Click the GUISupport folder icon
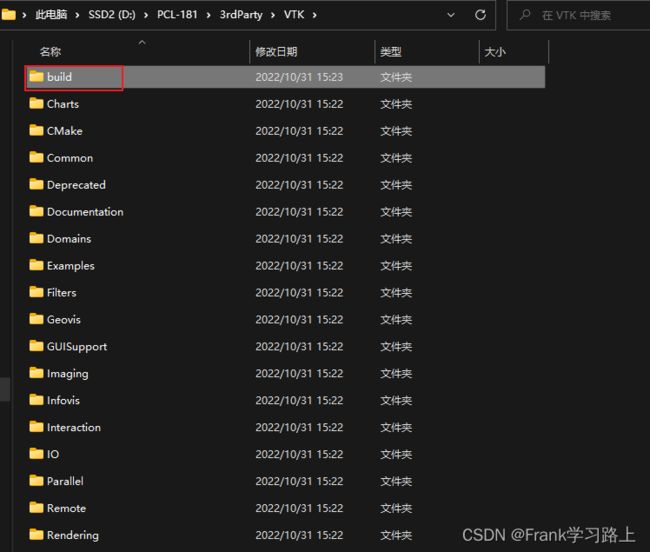 pyautogui.click(x=36, y=346)
